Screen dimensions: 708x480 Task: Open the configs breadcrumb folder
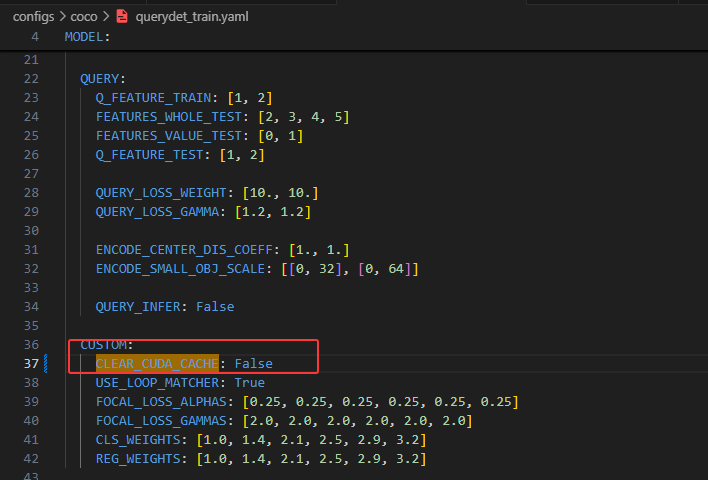(33, 17)
